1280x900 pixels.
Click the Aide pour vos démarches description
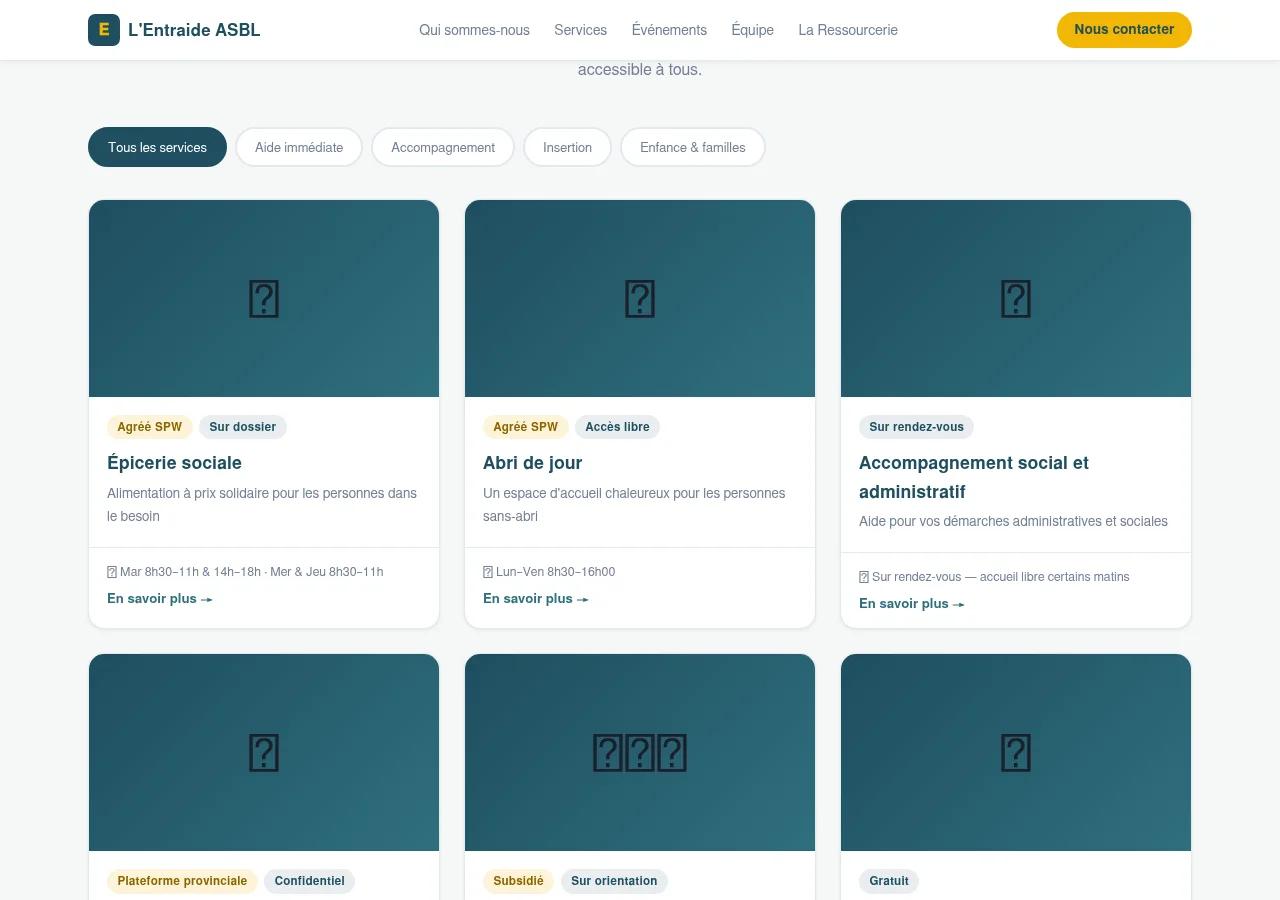coord(1013,521)
